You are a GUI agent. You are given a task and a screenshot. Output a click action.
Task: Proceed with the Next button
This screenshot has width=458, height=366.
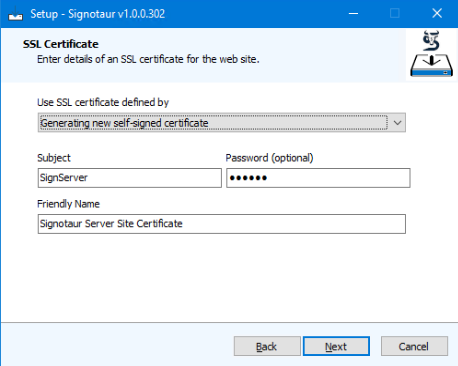(336, 346)
